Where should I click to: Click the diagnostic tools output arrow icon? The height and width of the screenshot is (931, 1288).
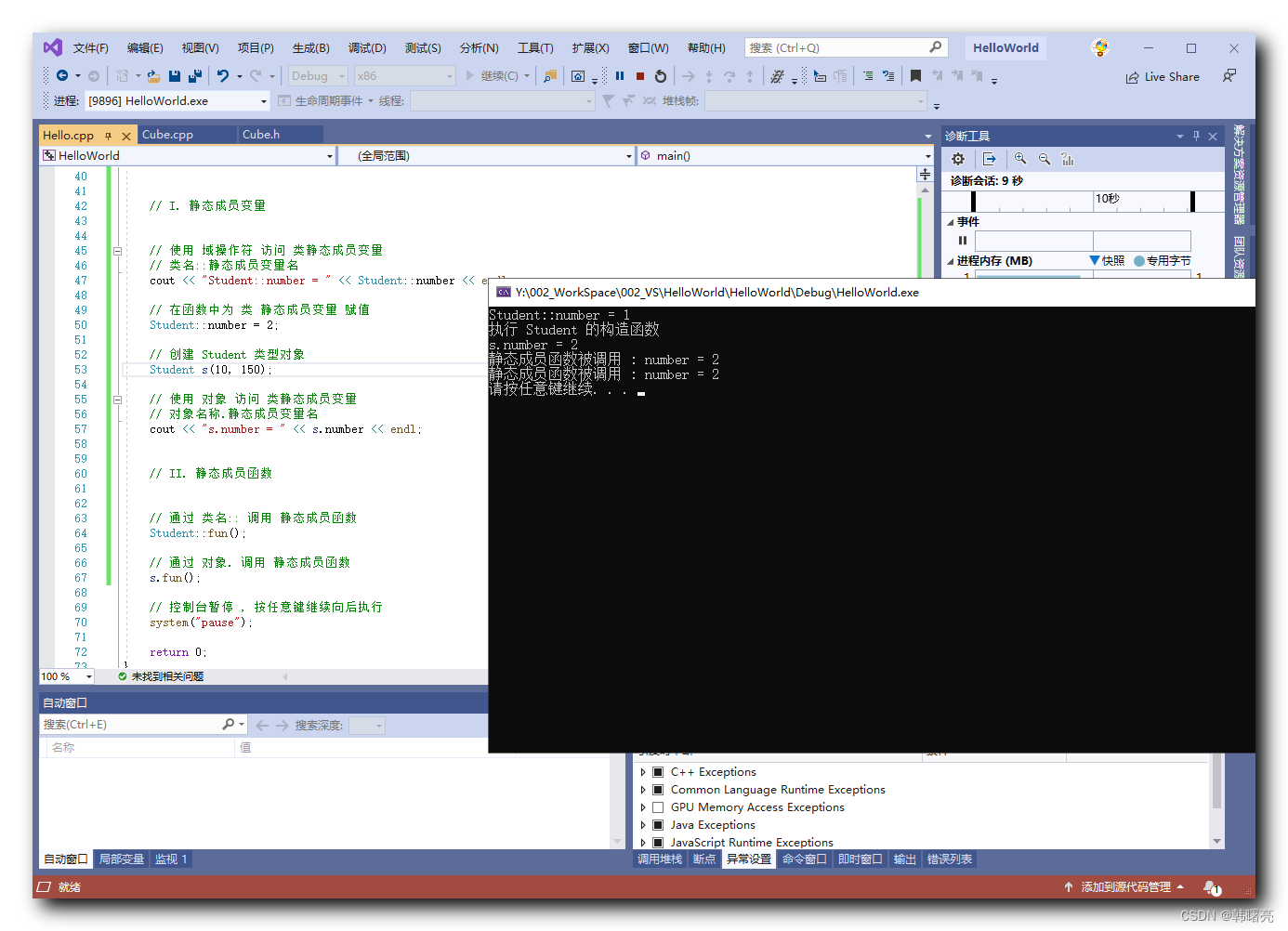(x=990, y=159)
